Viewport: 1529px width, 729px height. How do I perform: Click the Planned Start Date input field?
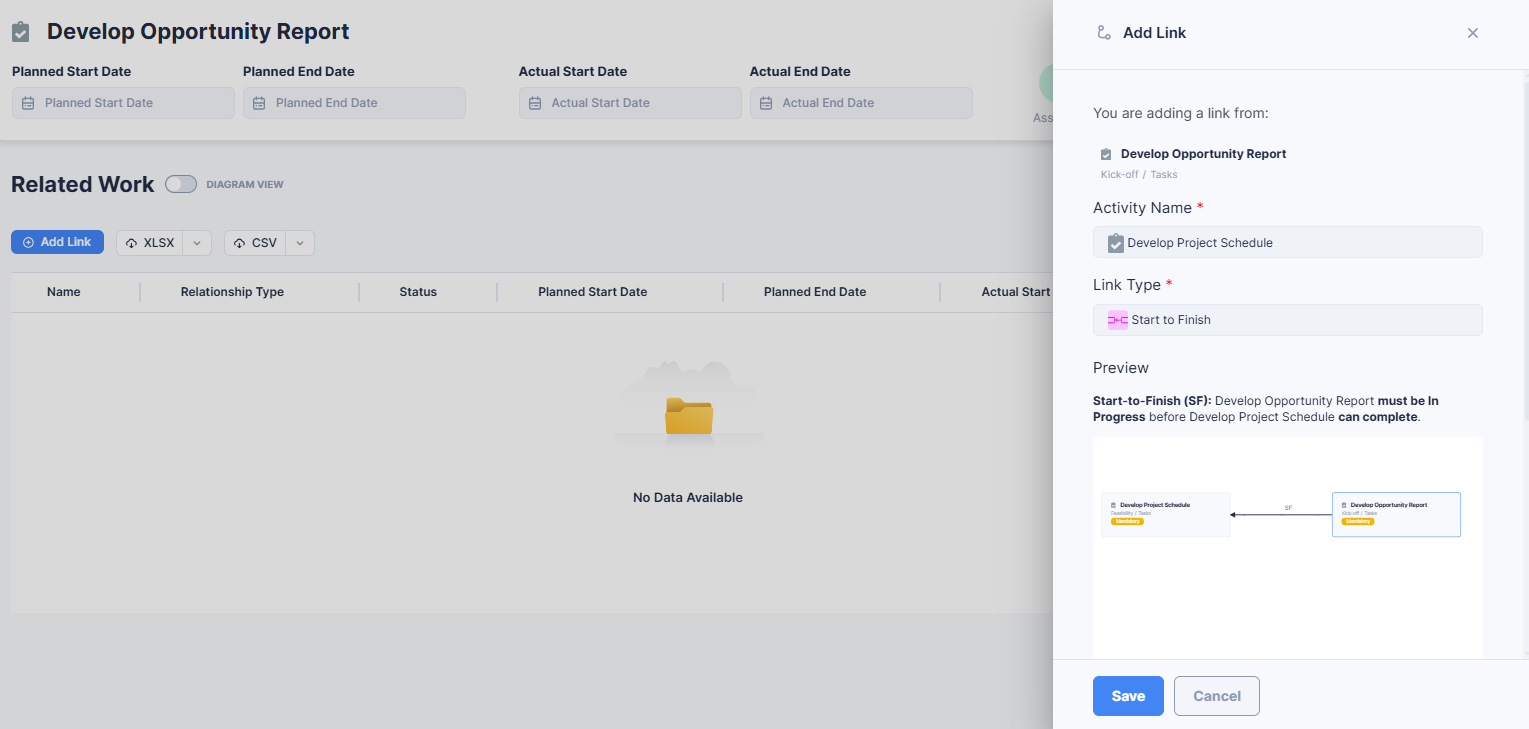click(123, 103)
